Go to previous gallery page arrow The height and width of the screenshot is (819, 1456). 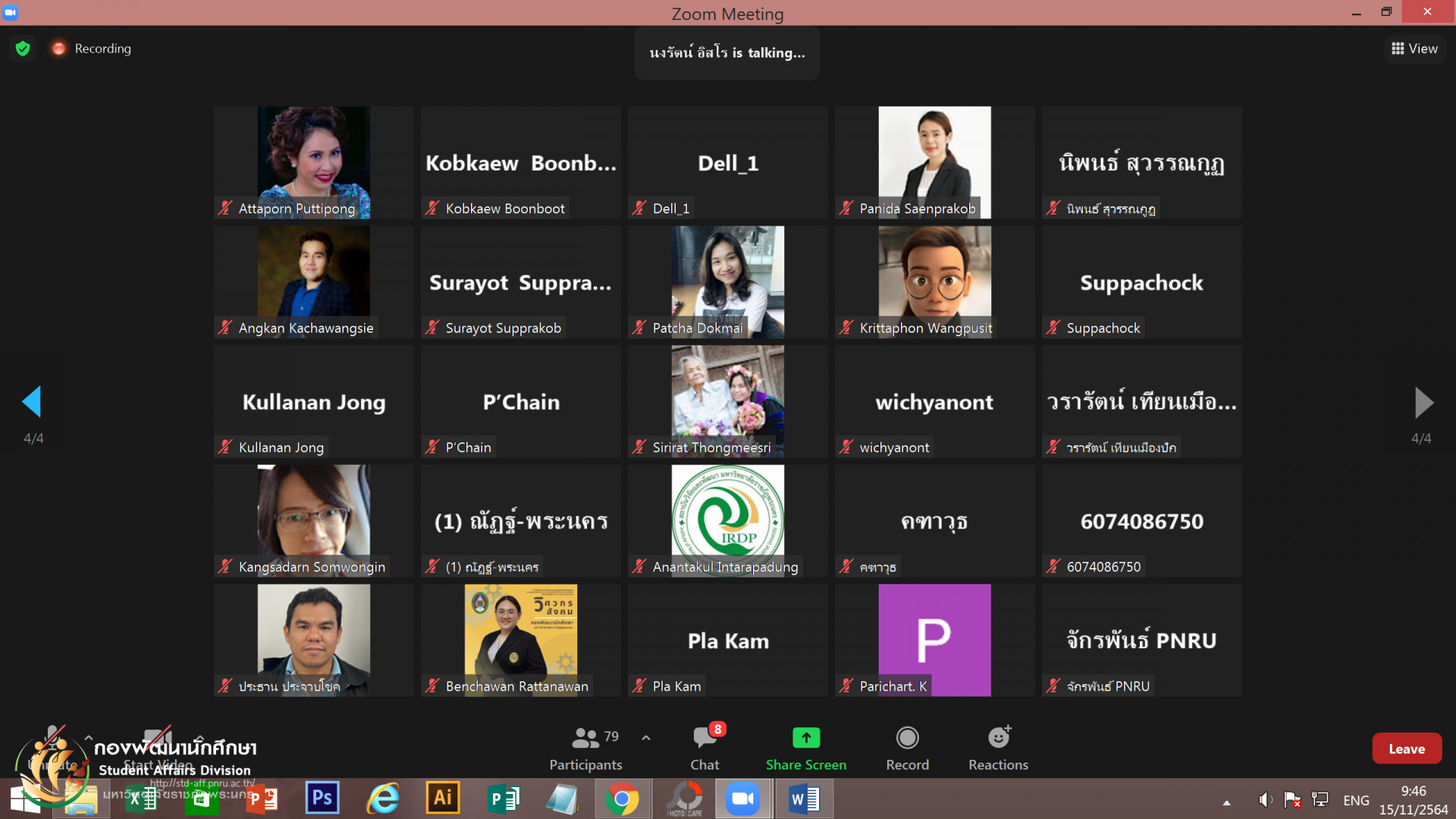pos(32,402)
